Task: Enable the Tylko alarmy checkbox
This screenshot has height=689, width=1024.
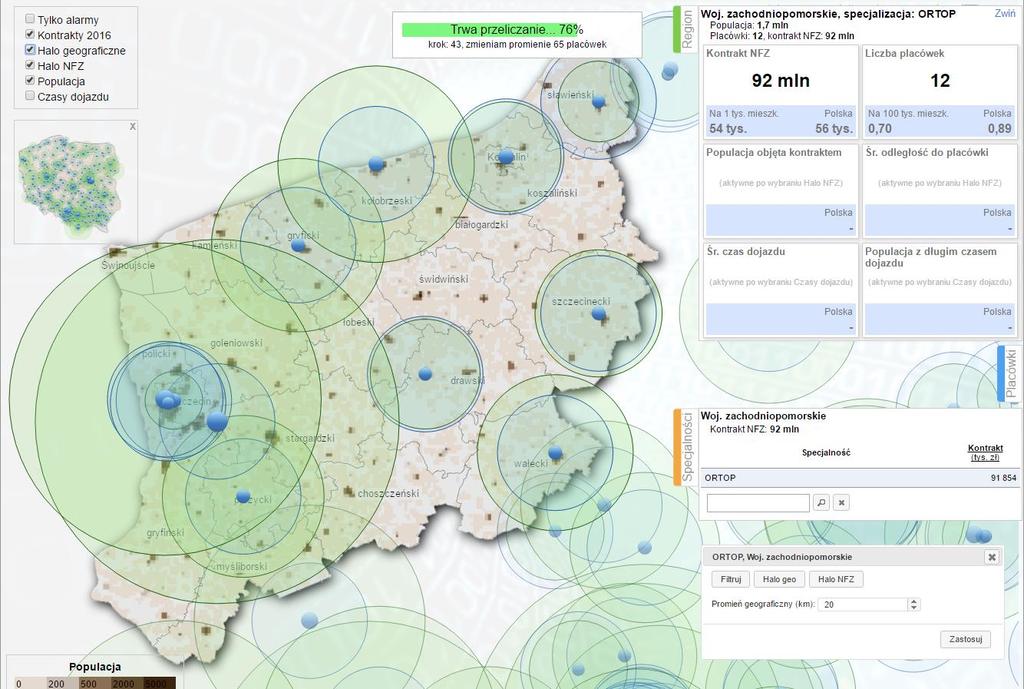Action: 30,20
